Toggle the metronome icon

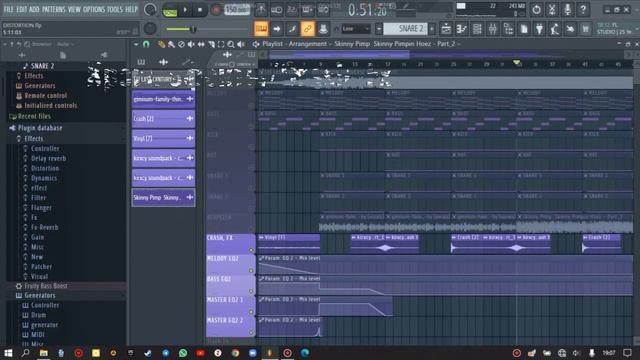261,9
